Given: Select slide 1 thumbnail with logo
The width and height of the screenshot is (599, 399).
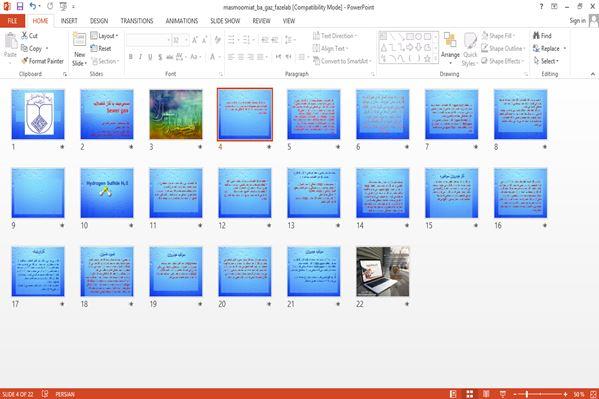Looking at the screenshot, I should point(38,114).
